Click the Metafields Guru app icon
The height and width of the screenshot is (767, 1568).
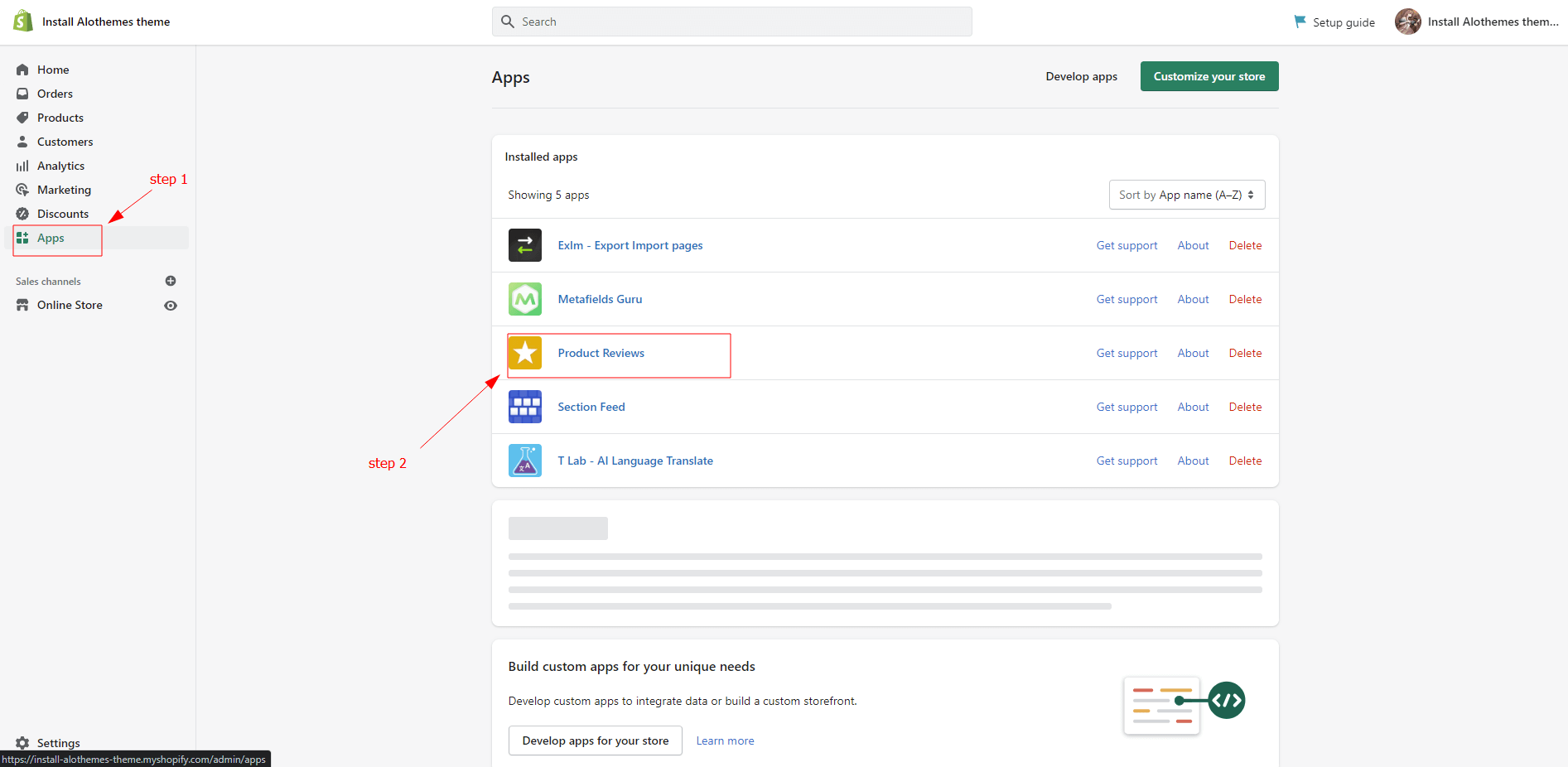[524, 299]
